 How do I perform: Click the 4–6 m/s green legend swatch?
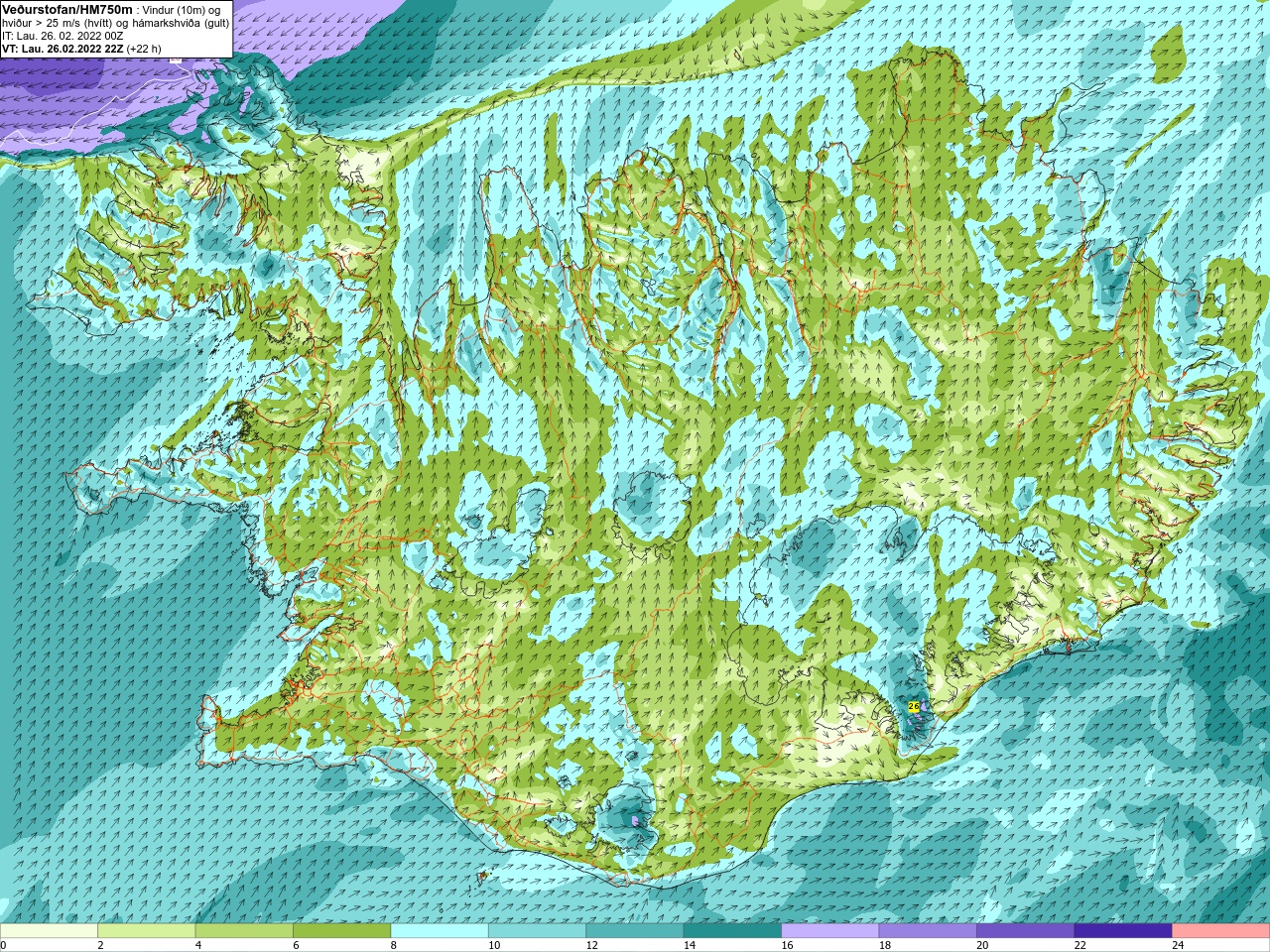coord(244,931)
